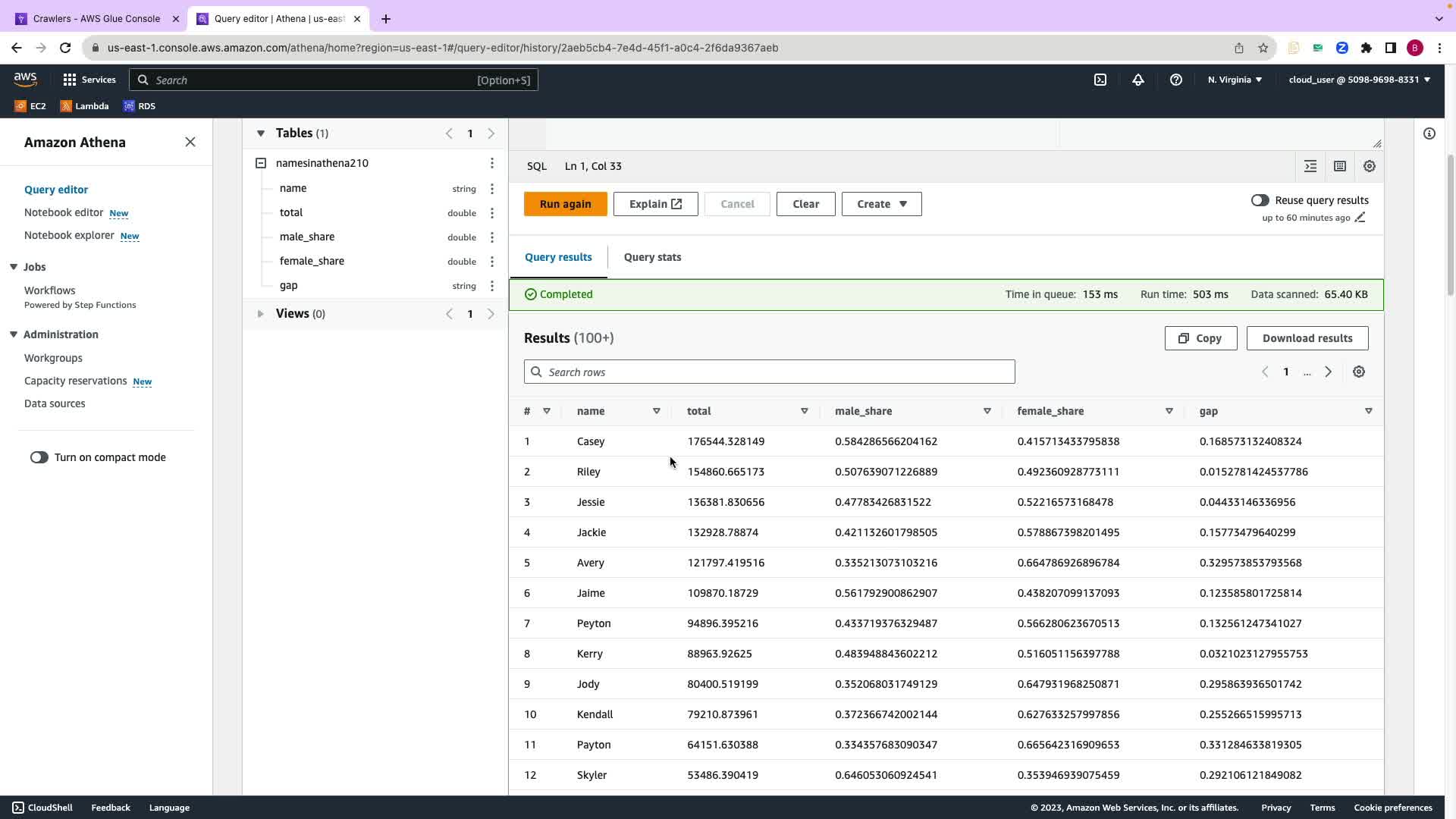Viewport: 1456px width, 819px height.
Task: Click Run again button
Action: coord(565,204)
